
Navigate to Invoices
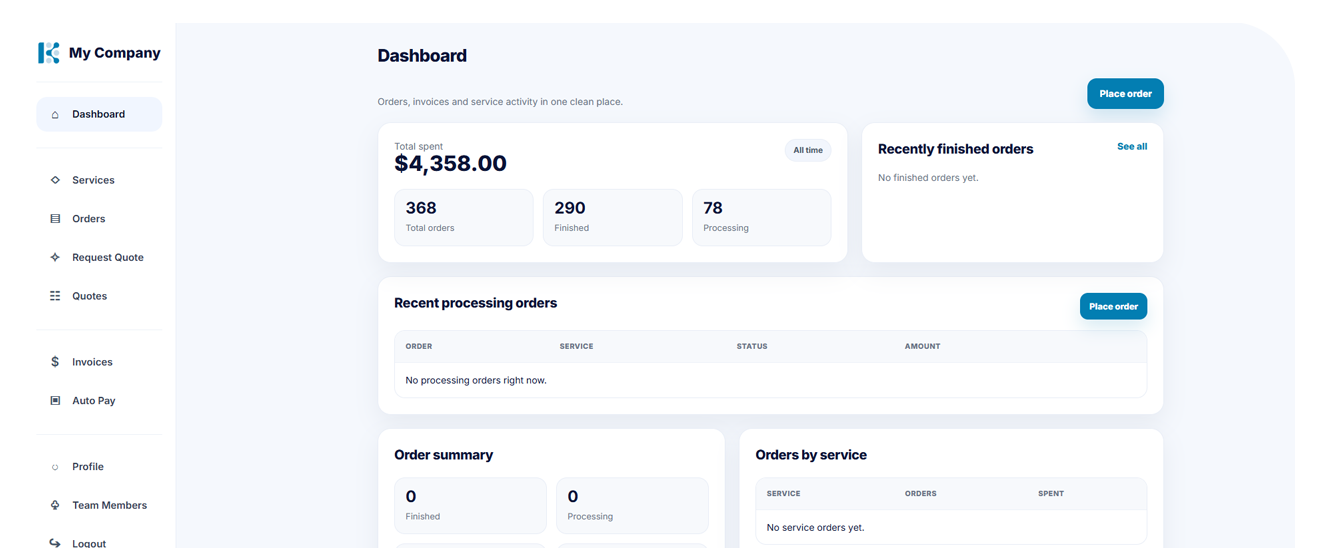pos(99,362)
